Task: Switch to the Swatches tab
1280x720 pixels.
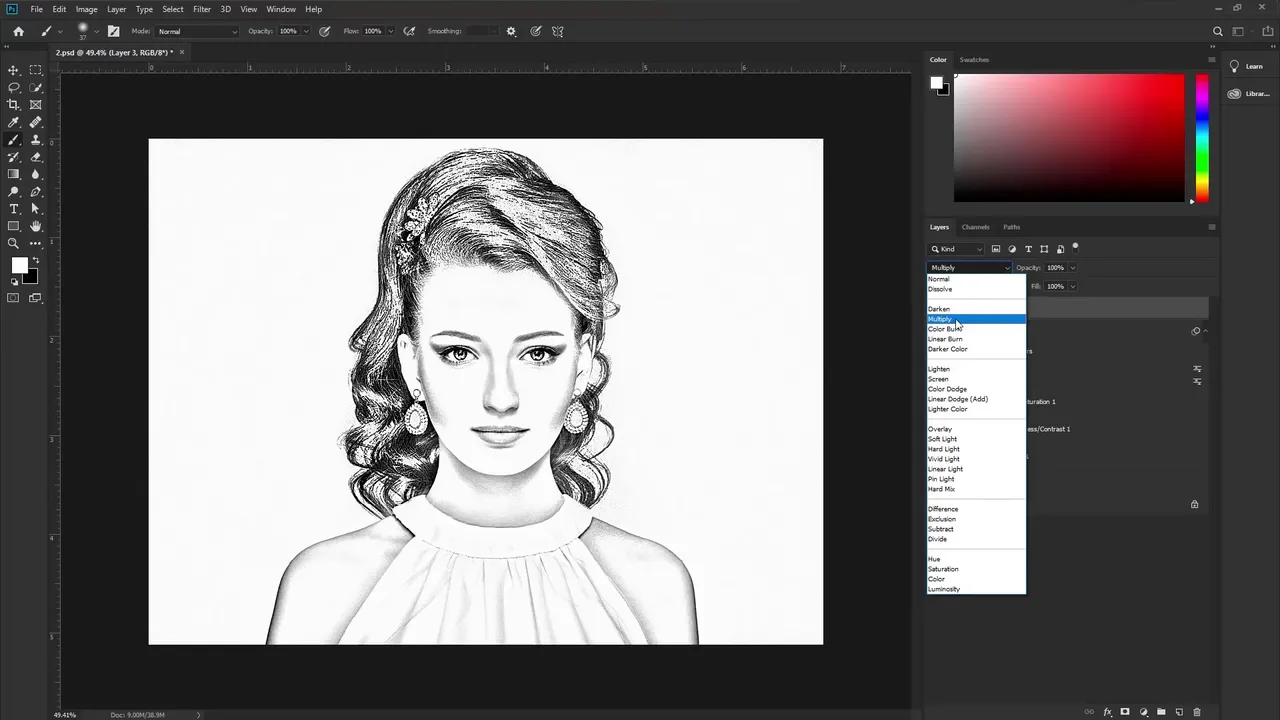Action: 974,60
